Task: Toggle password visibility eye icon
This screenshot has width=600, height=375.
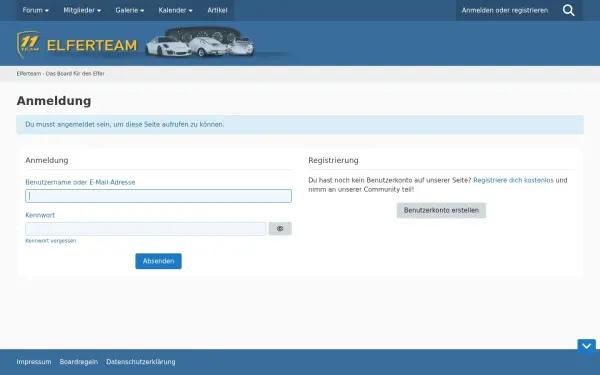Action: (x=280, y=229)
